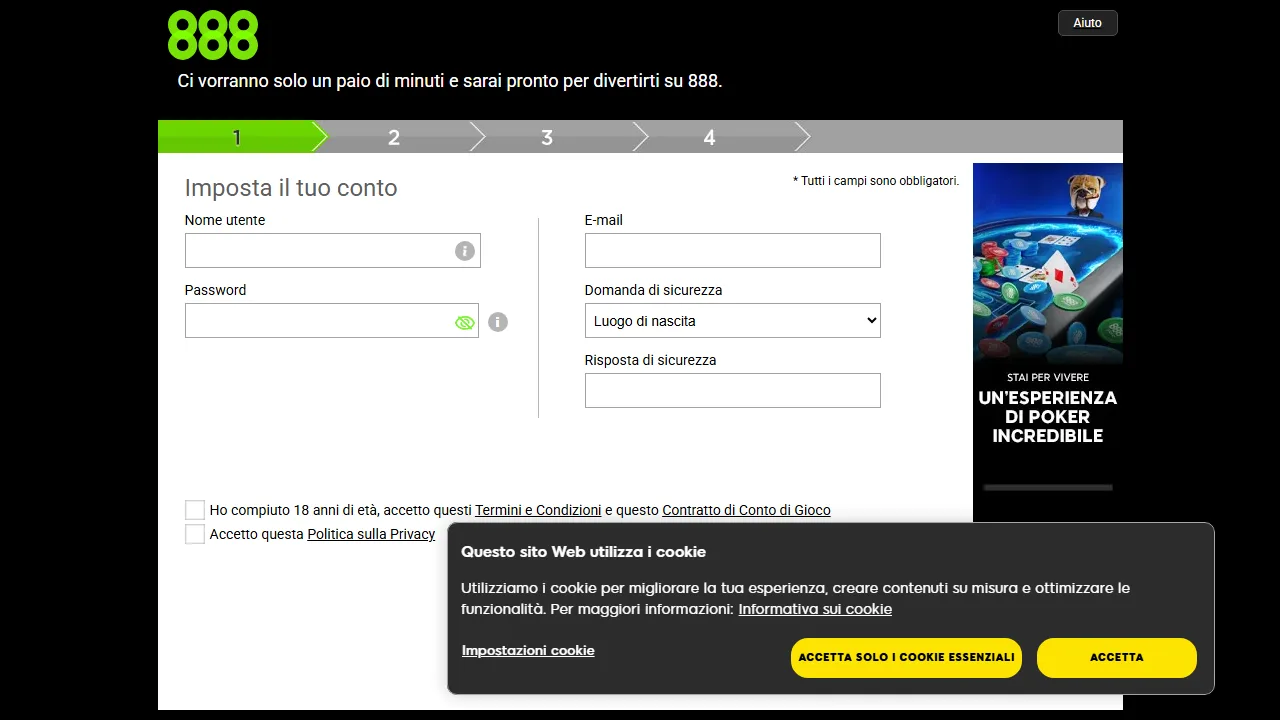Select step 2 in progress bar
Viewport: 1280px width, 720px height.
(394, 137)
